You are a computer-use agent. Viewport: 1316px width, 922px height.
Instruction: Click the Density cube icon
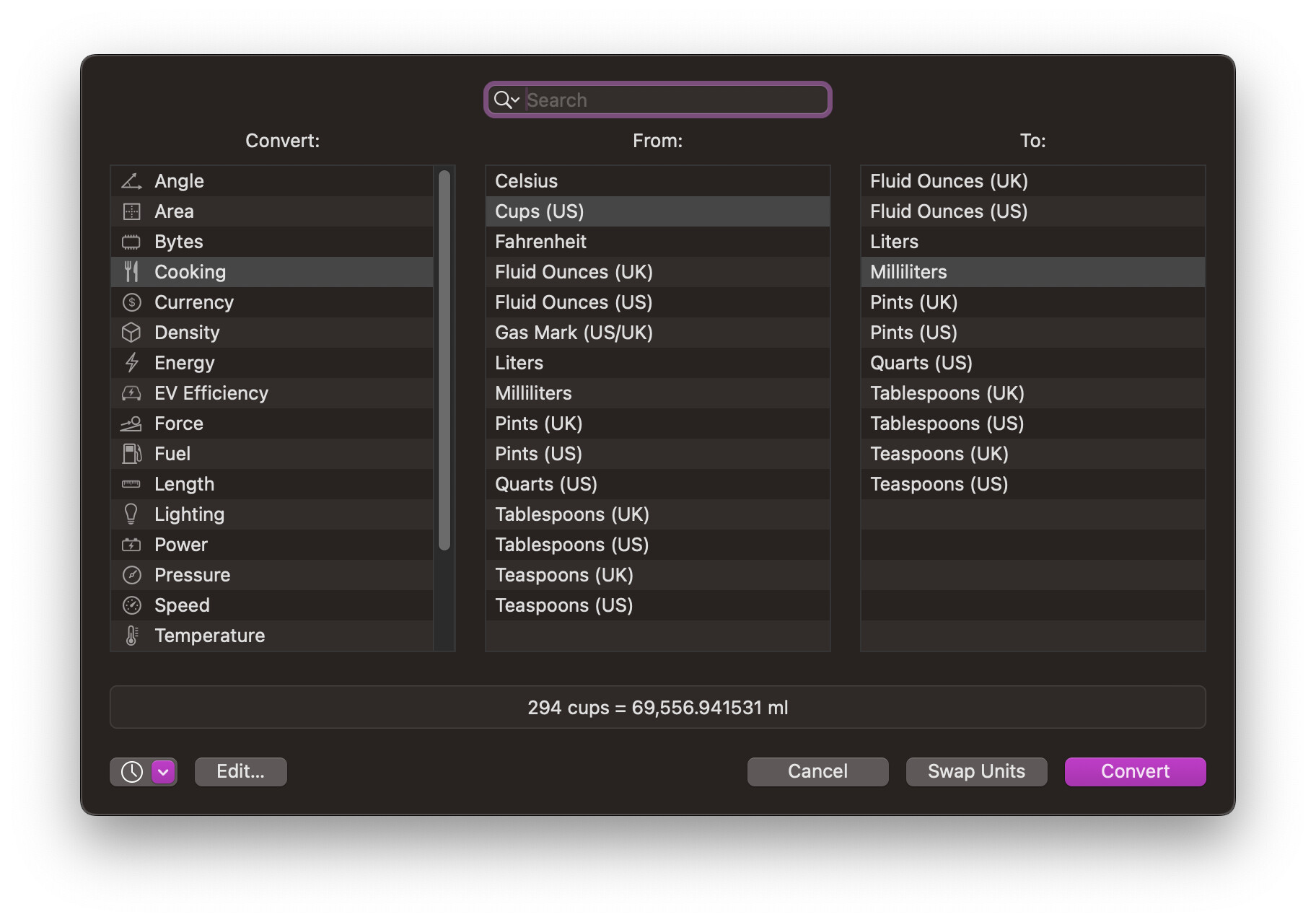(131, 333)
